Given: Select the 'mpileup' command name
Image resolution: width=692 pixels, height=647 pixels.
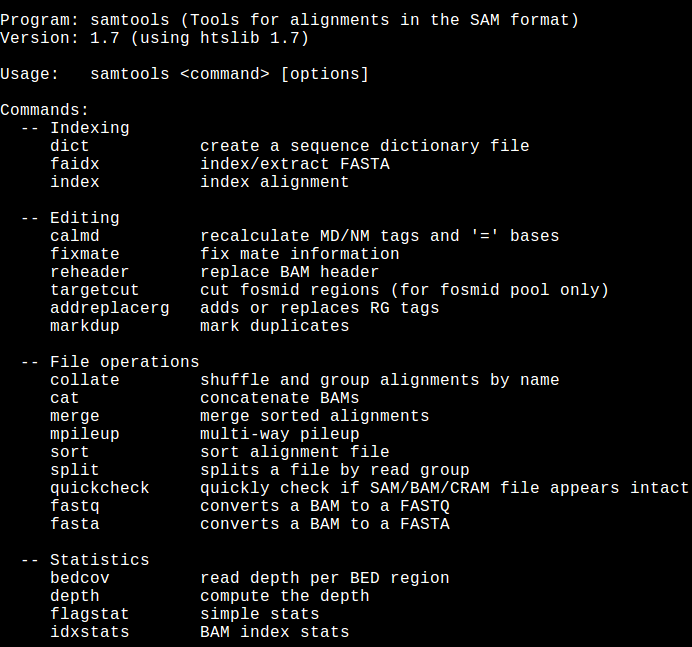Looking at the screenshot, I should (x=85, y=434).
